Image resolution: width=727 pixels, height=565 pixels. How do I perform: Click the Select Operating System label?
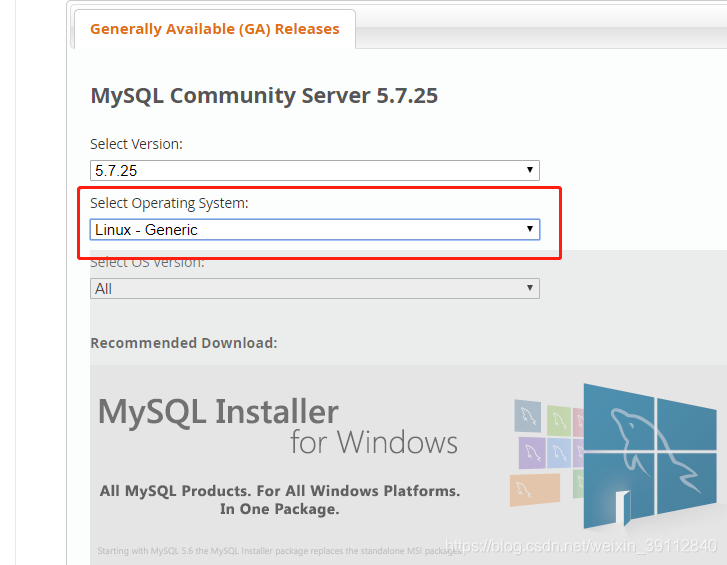click(169, 203)
